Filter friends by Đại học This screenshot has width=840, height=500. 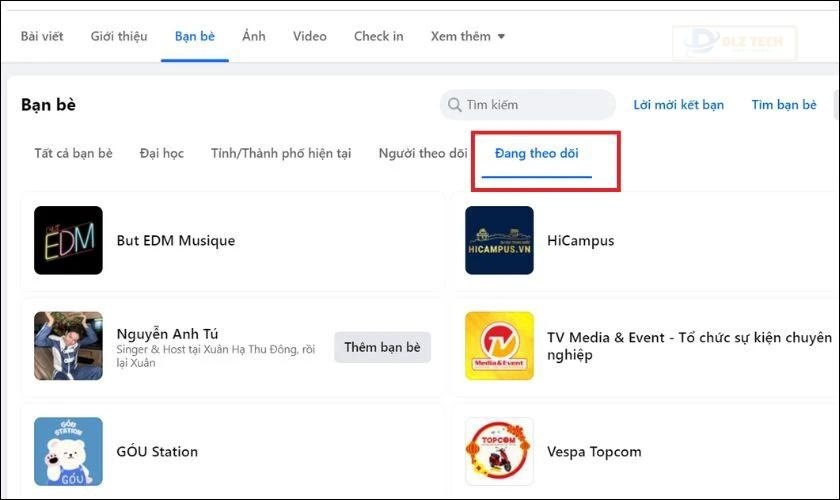click(162, 154)
